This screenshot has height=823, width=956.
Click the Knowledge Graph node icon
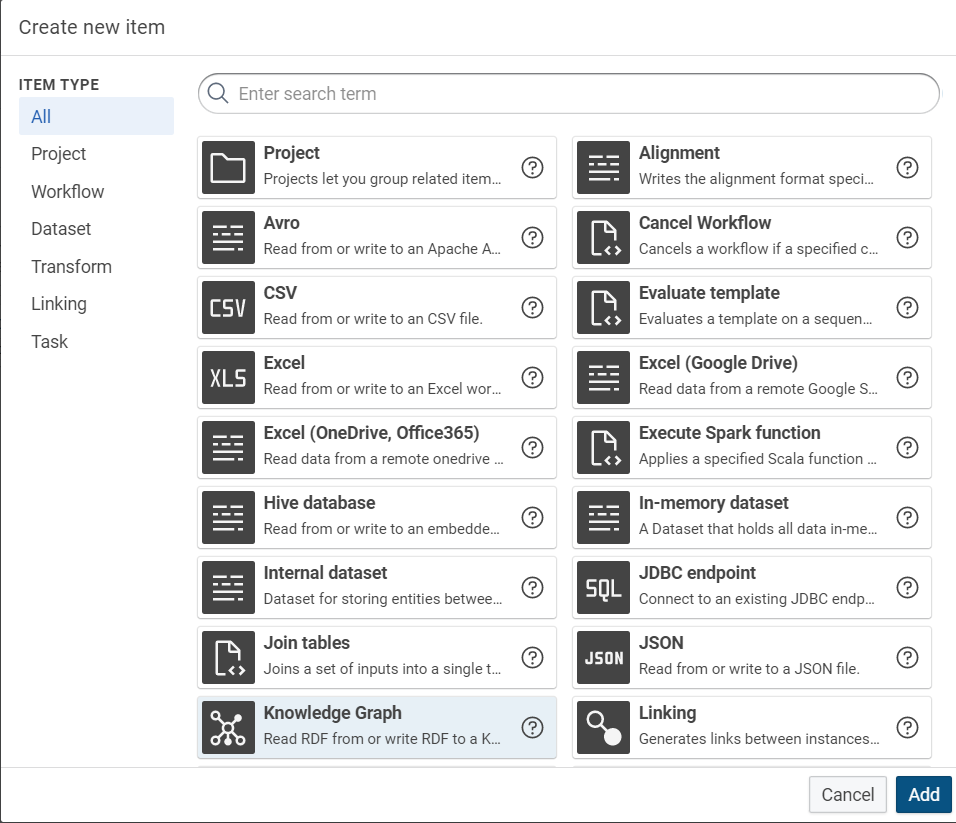click(228, 727)
